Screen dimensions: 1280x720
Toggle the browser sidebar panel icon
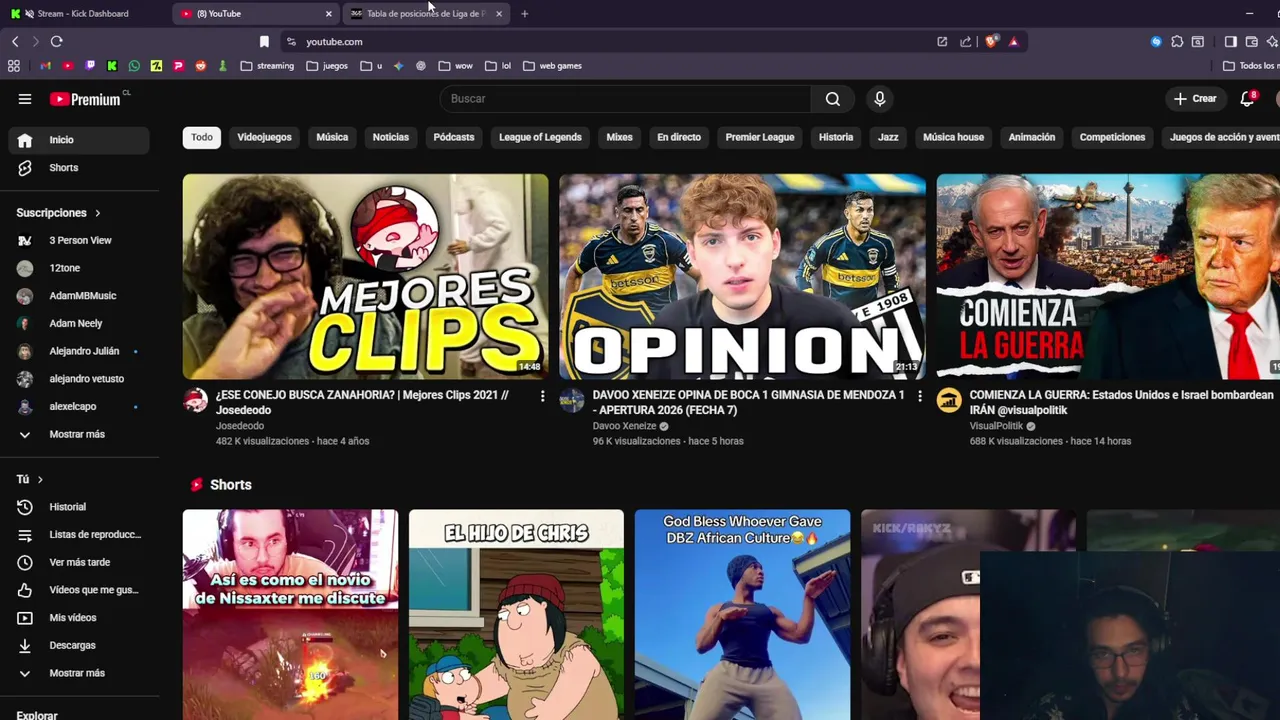point(1231,42)
